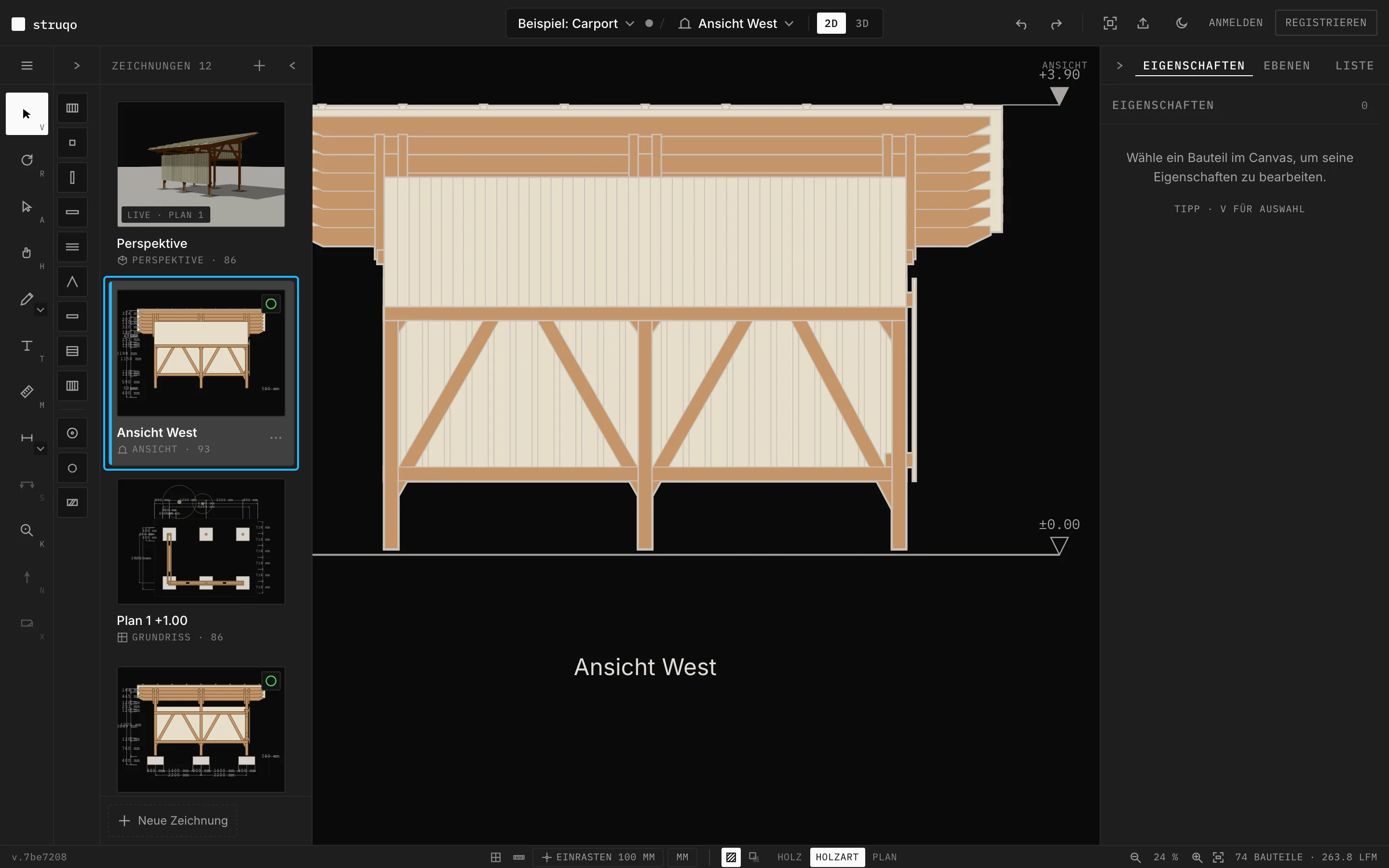This screenshot has height=868, width=1389.
Task: Toggle EINRASTEN 100 MM snapping
Action: [599, 857]
